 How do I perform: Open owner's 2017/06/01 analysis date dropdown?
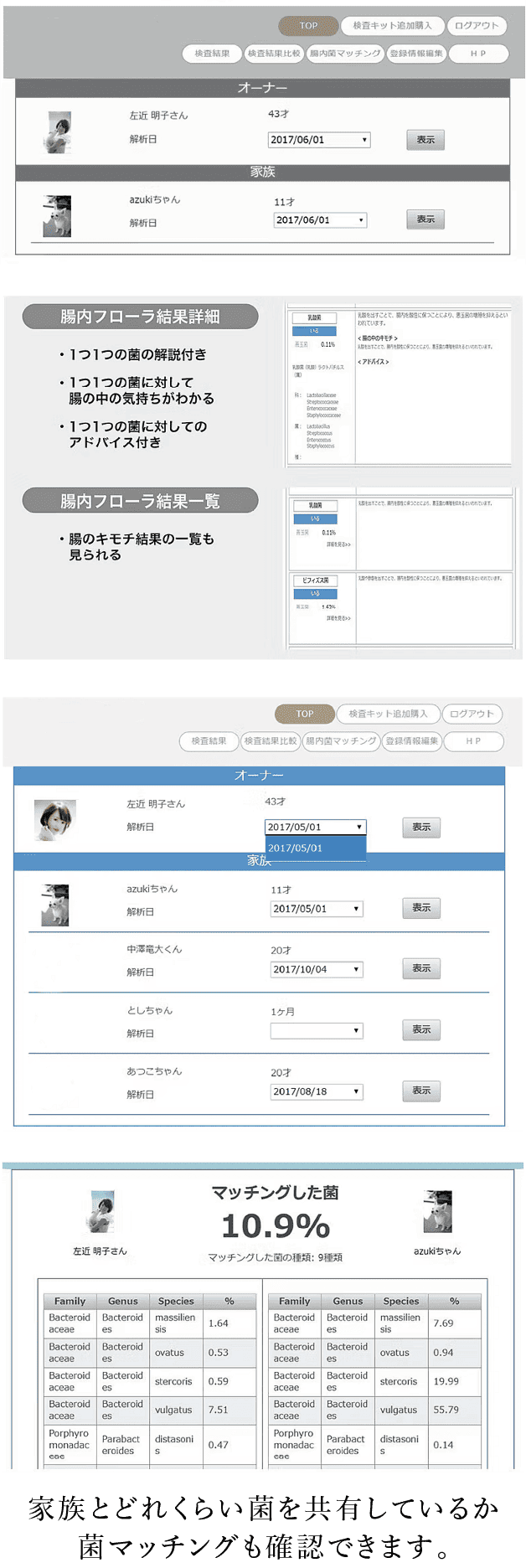318,140
